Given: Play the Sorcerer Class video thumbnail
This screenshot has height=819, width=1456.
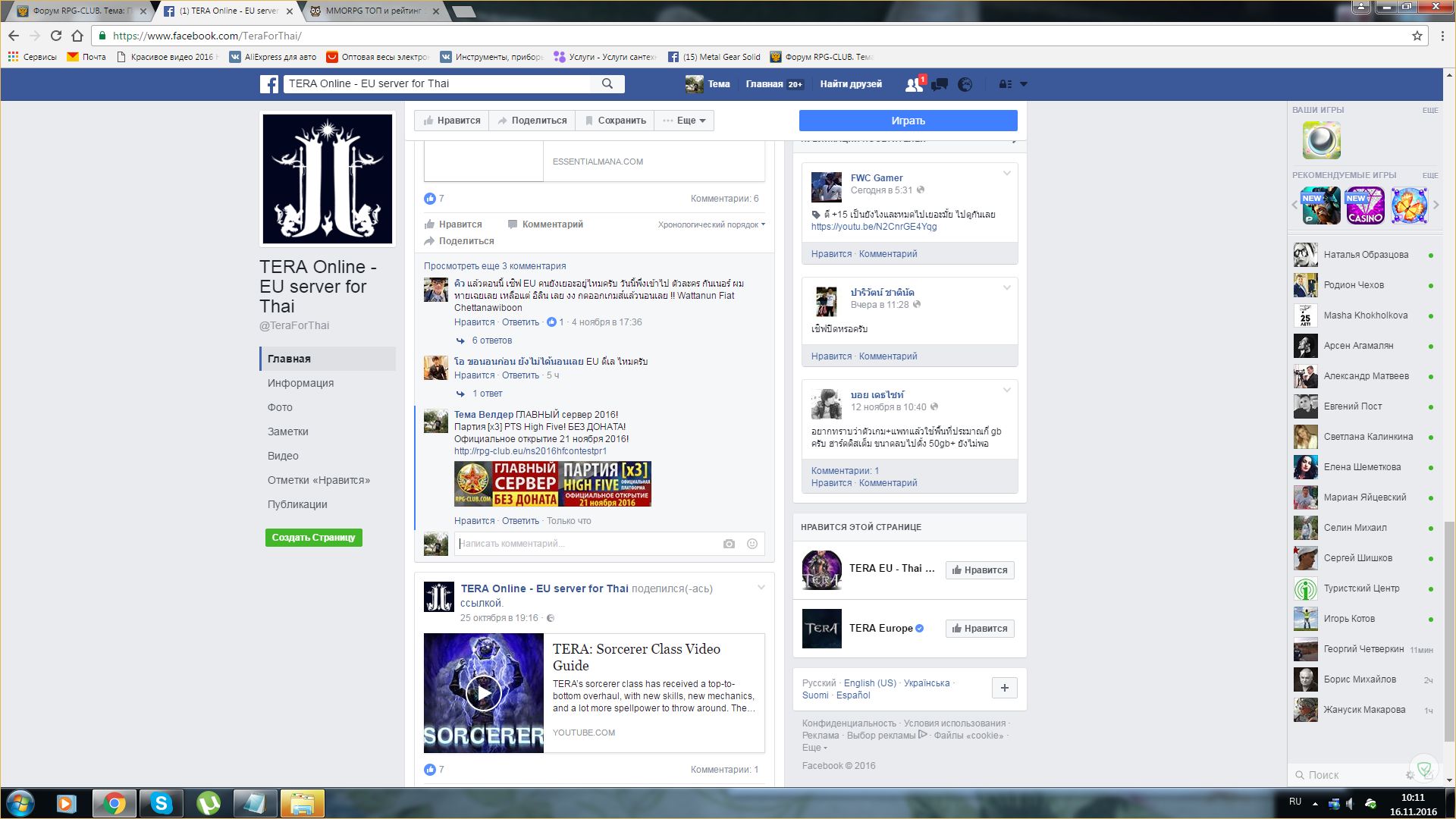Looking at the screenshot, I should (484, 693).
